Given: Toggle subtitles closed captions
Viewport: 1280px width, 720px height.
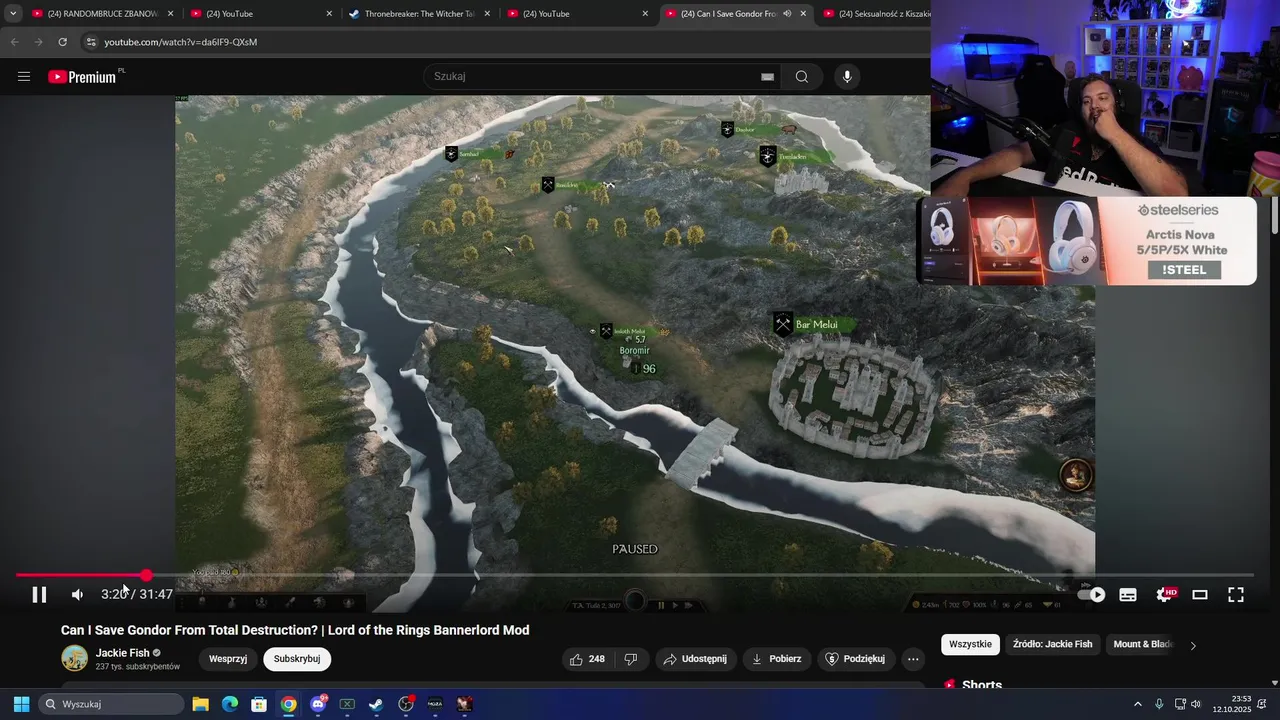Looking at the screenshot, I should pos(1128,595).
